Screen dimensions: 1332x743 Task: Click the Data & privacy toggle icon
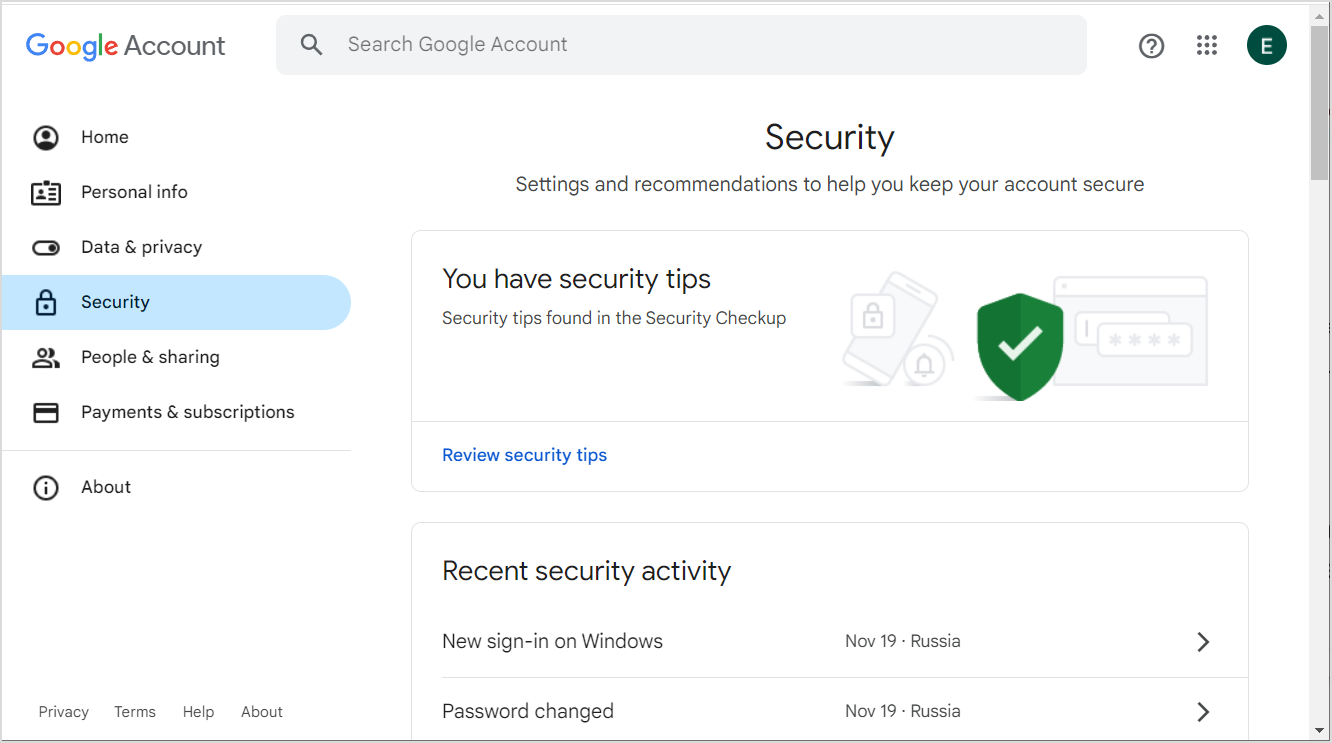point(46,247)
